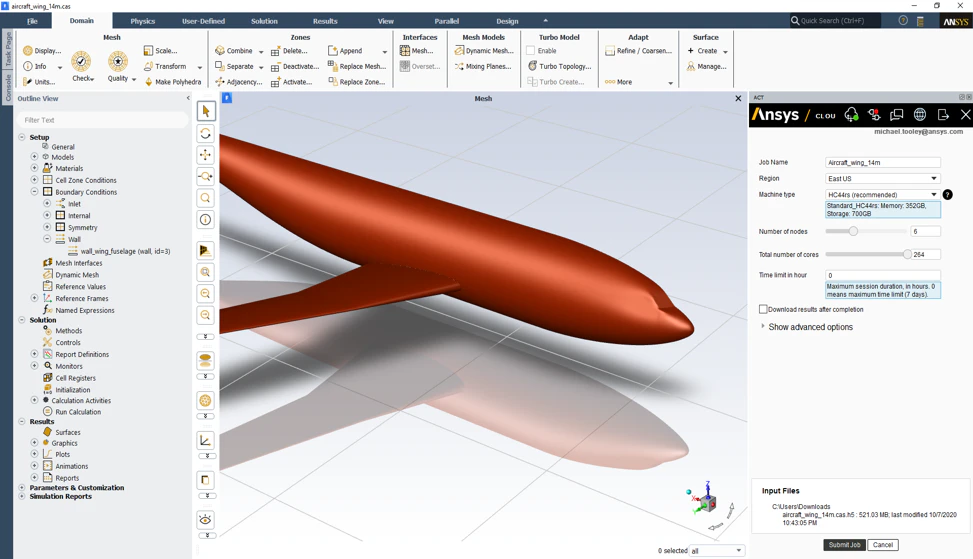Image resolution: width=973 pixels, height=559 pixels.
Task: Open the selection filter 'all' dropdown
Action: point(717,551)
